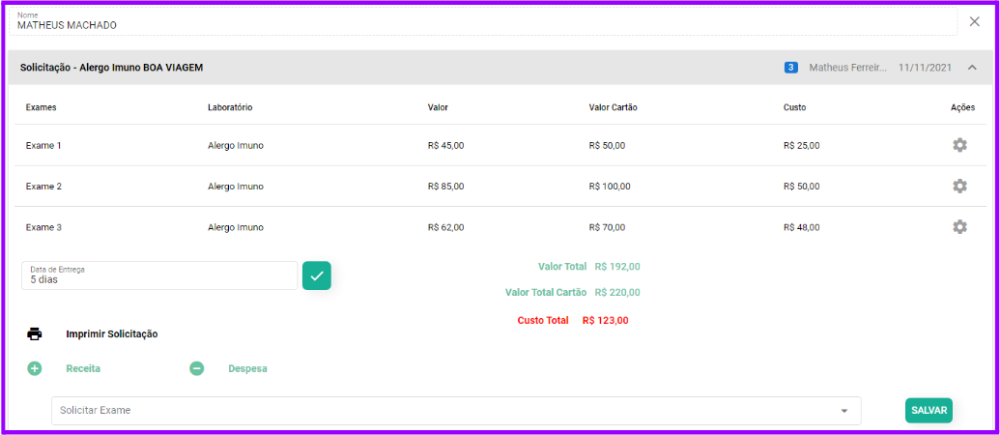
Task: Click the Imprimir Solicitação link
Action: tap(111, 334)
